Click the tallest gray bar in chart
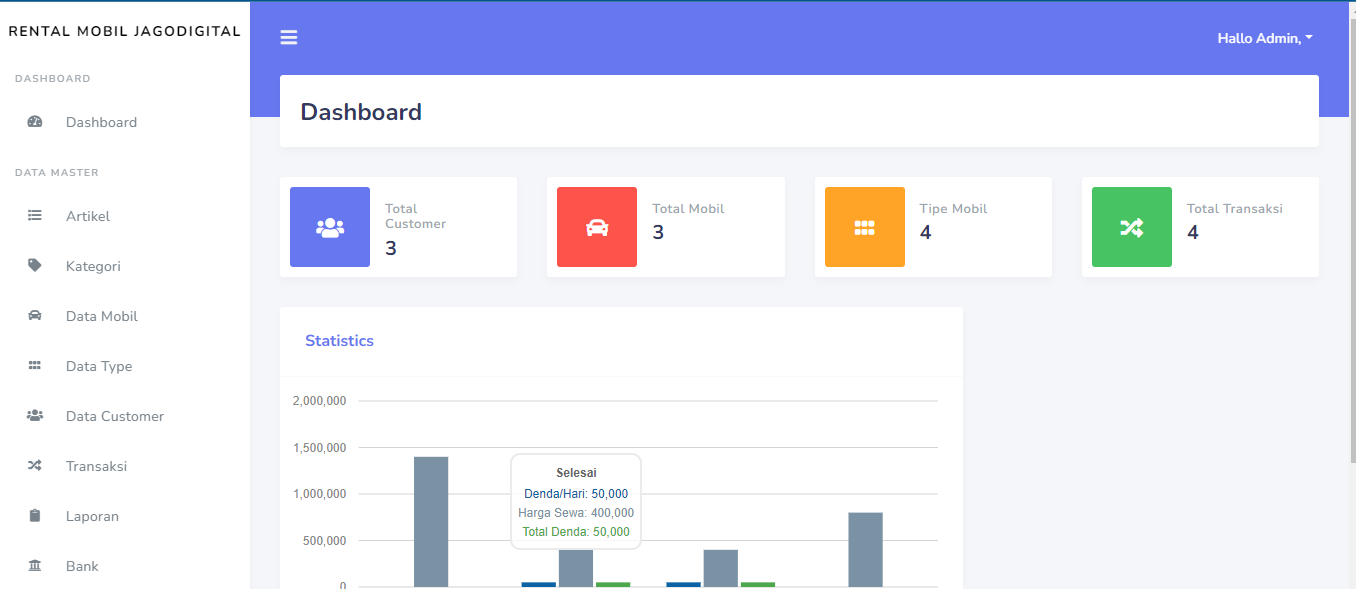The width and height of the screenshot is (1356, 589). pos(431,521)
